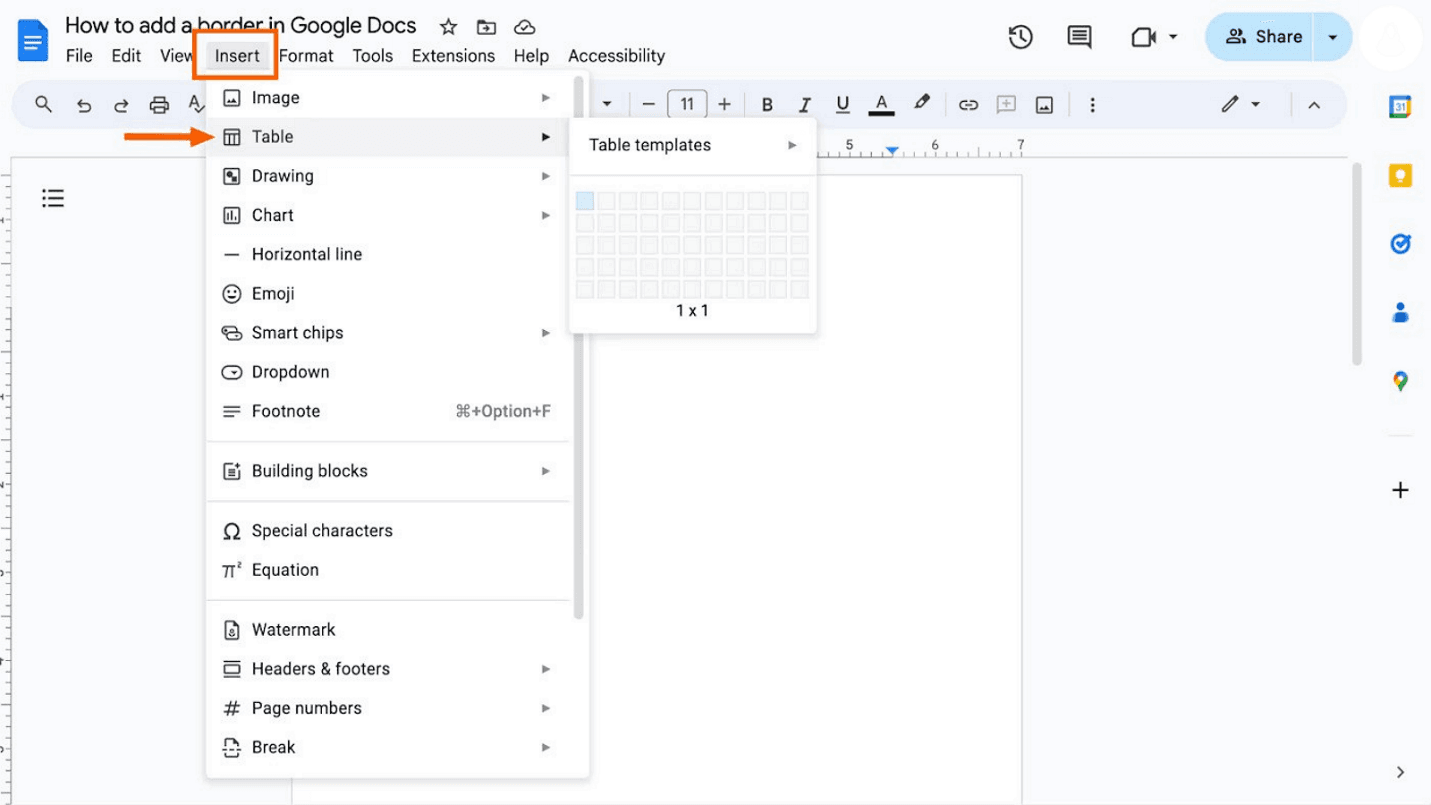The width and height of the screenshot is (1431, 805).
Task: Increase font size with plus button
Action: 725,104
